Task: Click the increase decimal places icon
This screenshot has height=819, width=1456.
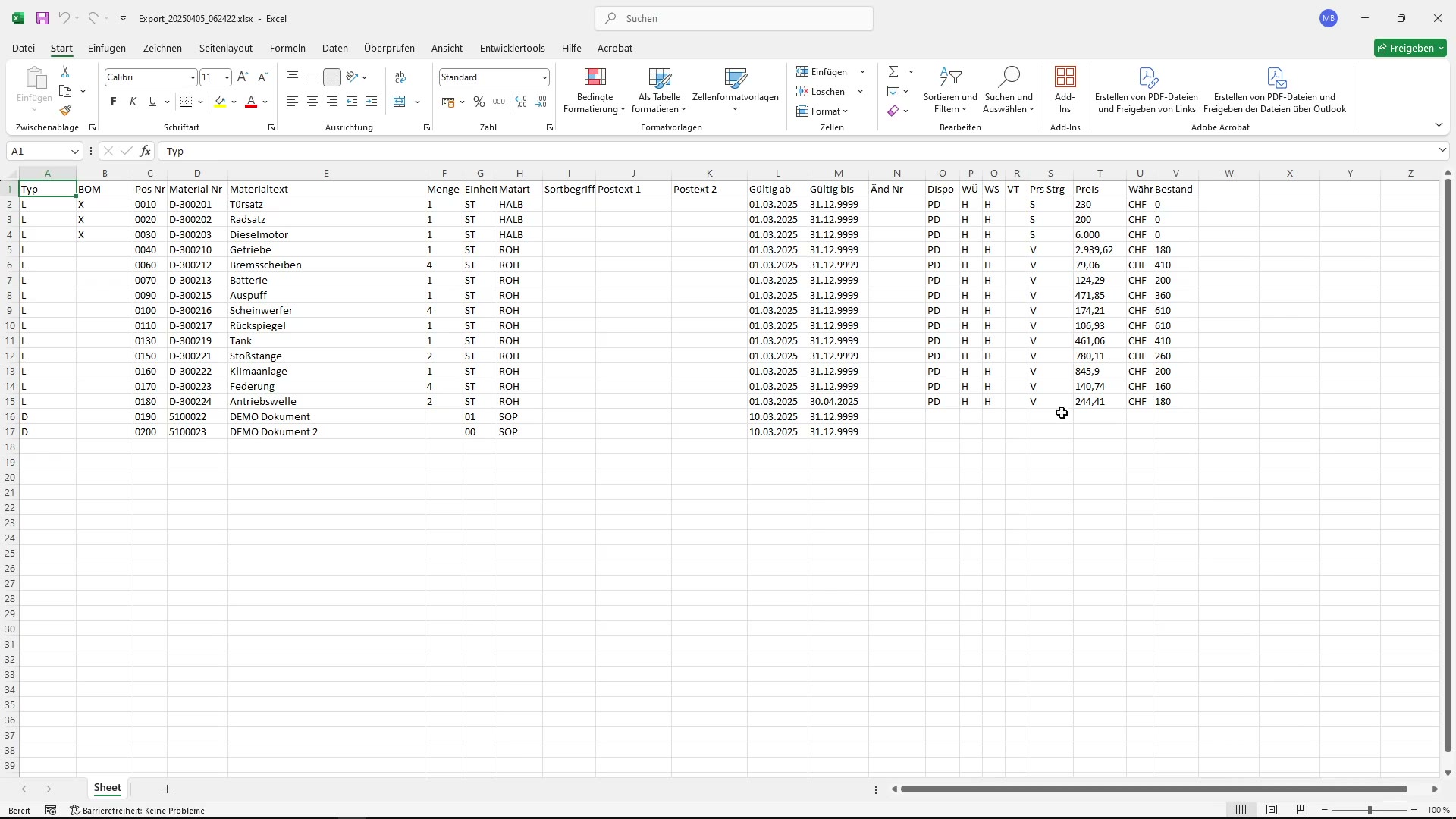Action: (x=521, y=102)
